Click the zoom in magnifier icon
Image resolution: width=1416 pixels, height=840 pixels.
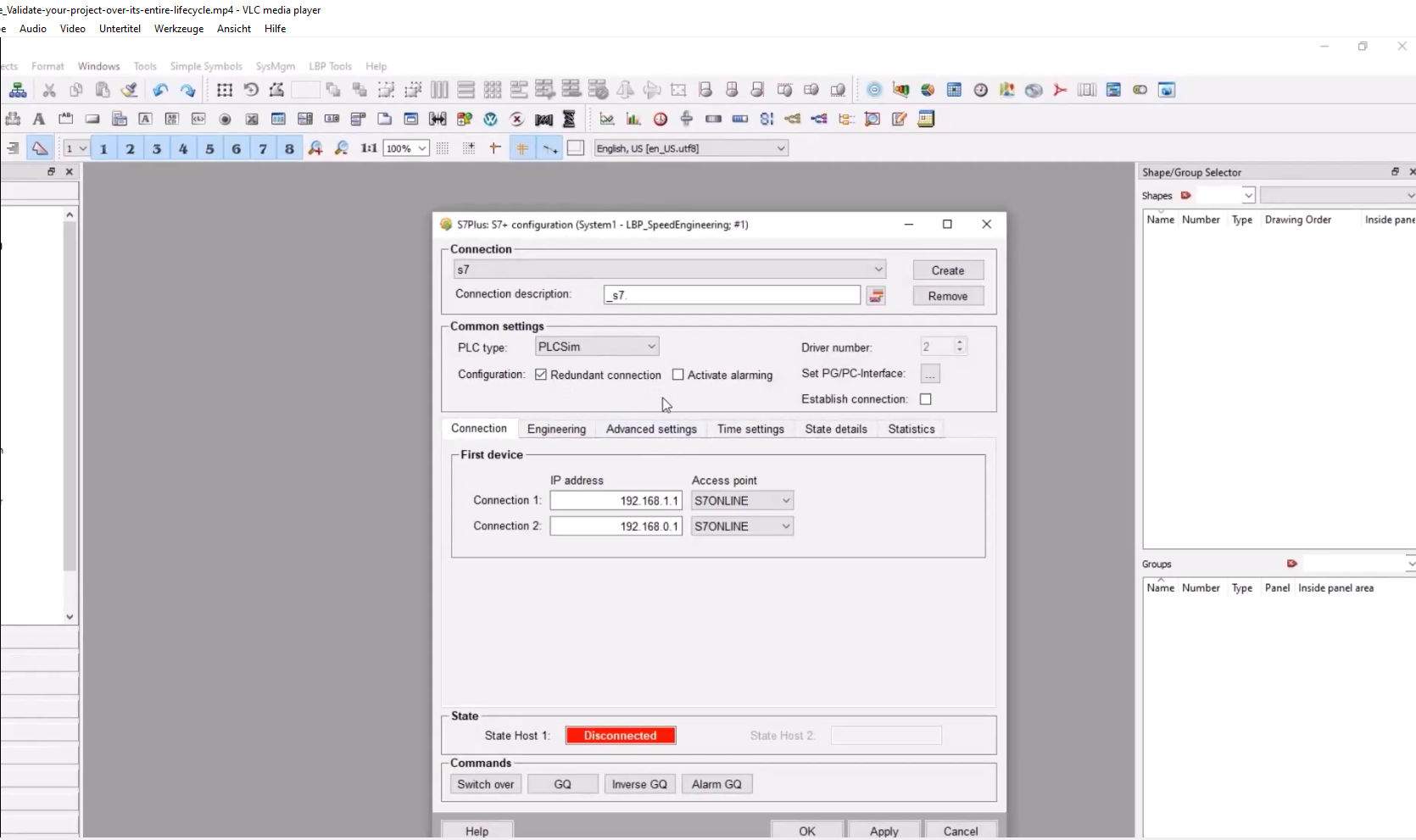click(315, 148)
